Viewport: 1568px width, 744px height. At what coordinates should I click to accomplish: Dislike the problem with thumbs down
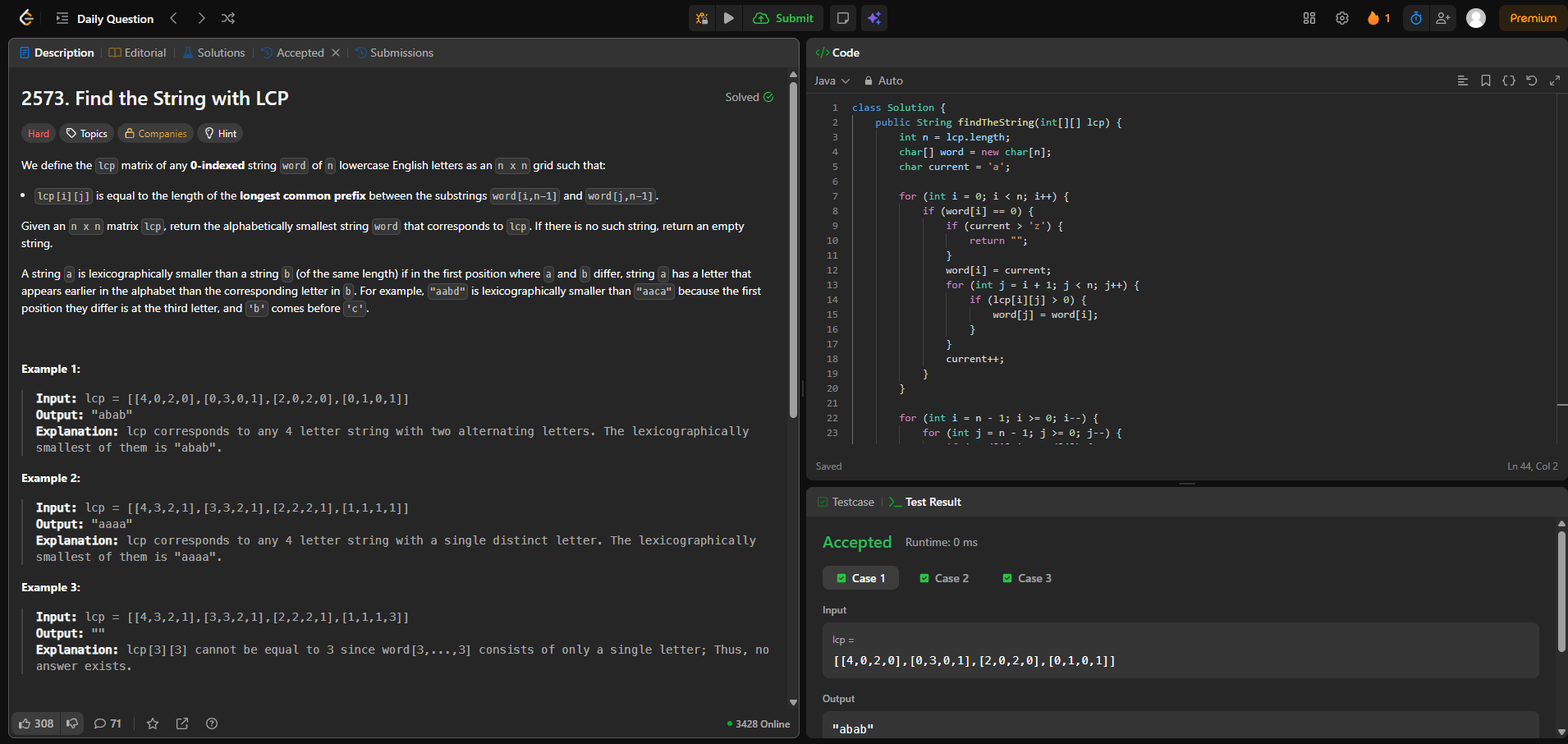[x=72, y=723]
